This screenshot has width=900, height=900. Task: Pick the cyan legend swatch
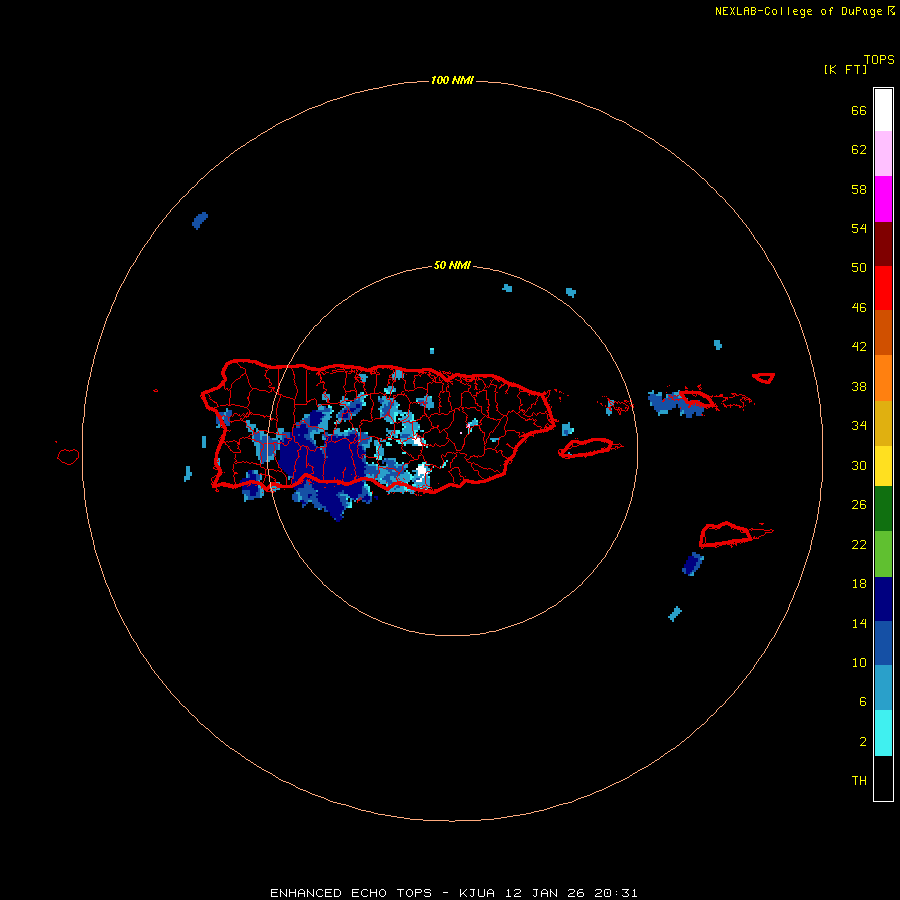click(883, 733)
